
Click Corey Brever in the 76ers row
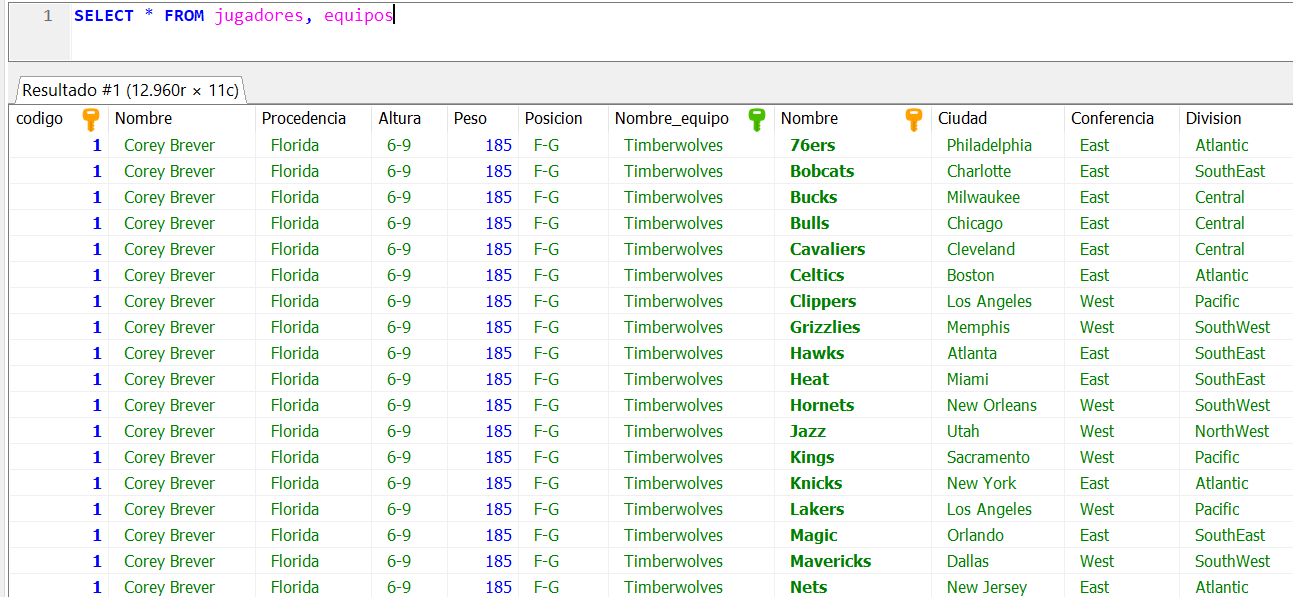[x=169, y=145]
